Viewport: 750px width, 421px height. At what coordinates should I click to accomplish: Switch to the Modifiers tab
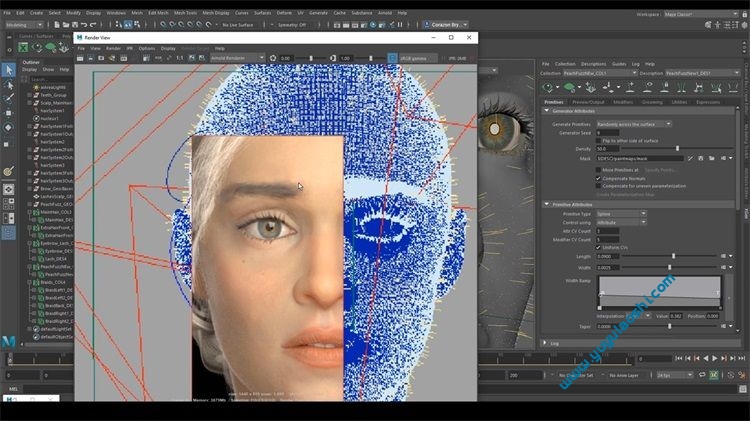click(623, 102)
